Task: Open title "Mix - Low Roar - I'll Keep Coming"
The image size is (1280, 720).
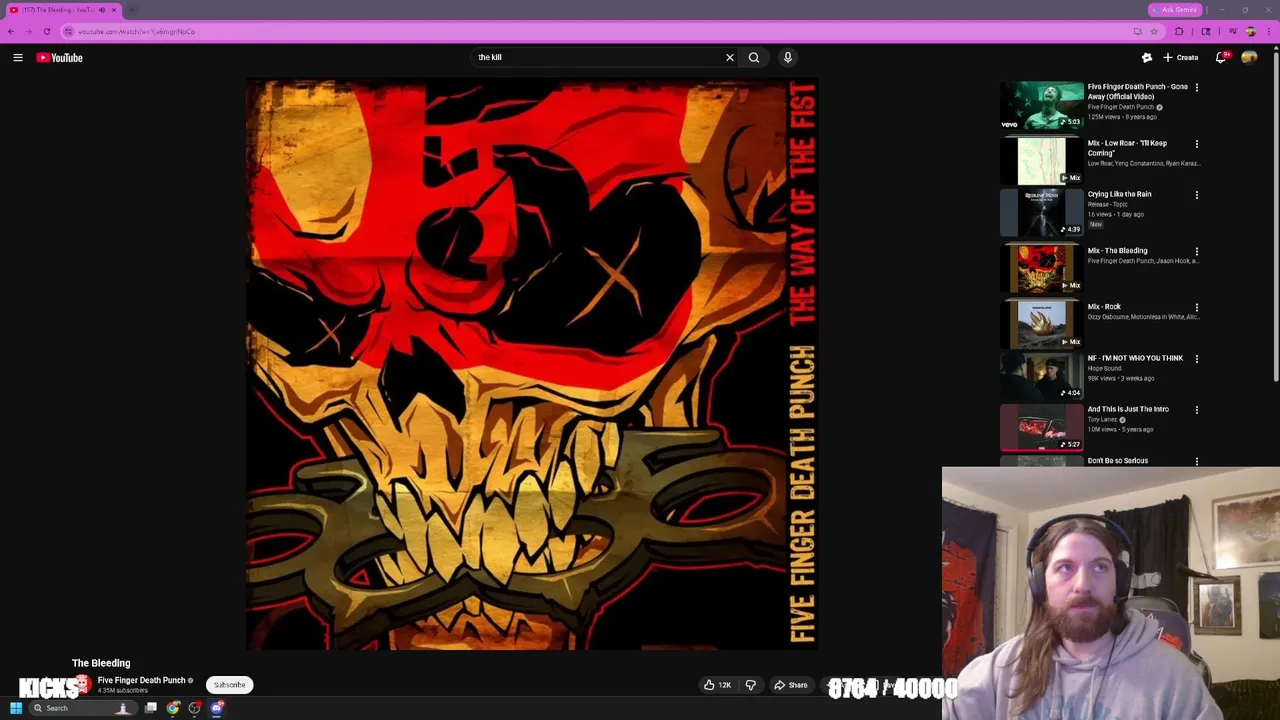Action: point(1127,148)
